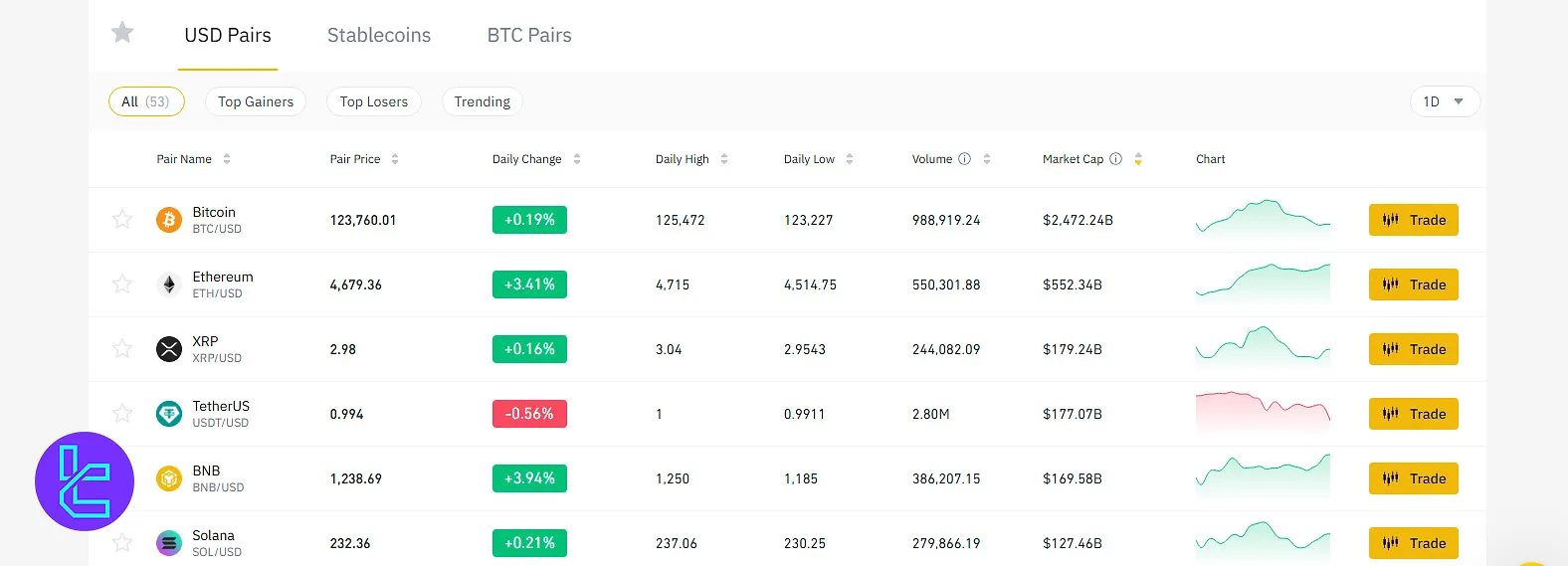The width and height of the screenshot is (1568, 566).
Task: Click BNB's +3.94% daily change badge
Action: [x=529, y=478]
